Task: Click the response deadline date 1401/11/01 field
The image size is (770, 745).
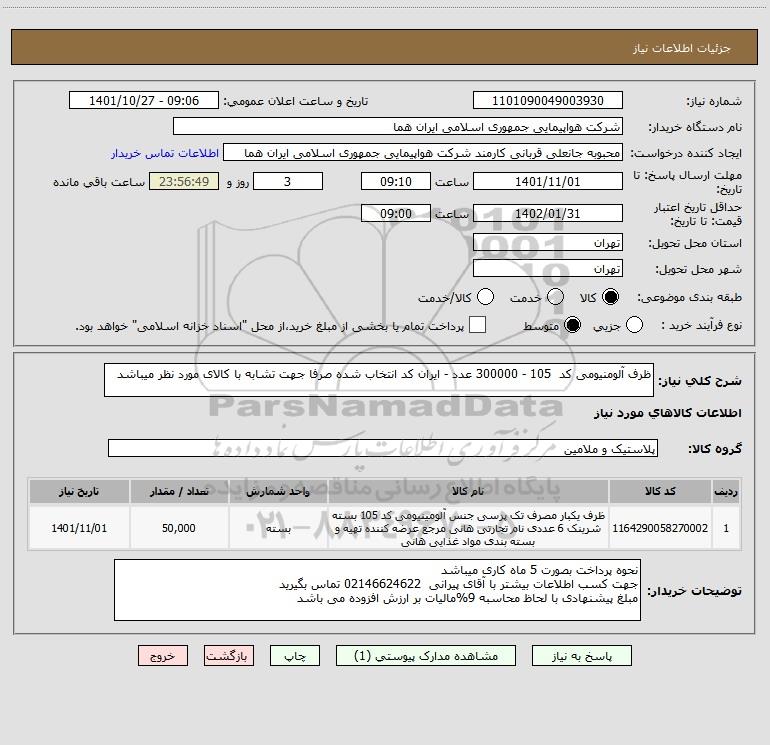Action: [548, 182]
